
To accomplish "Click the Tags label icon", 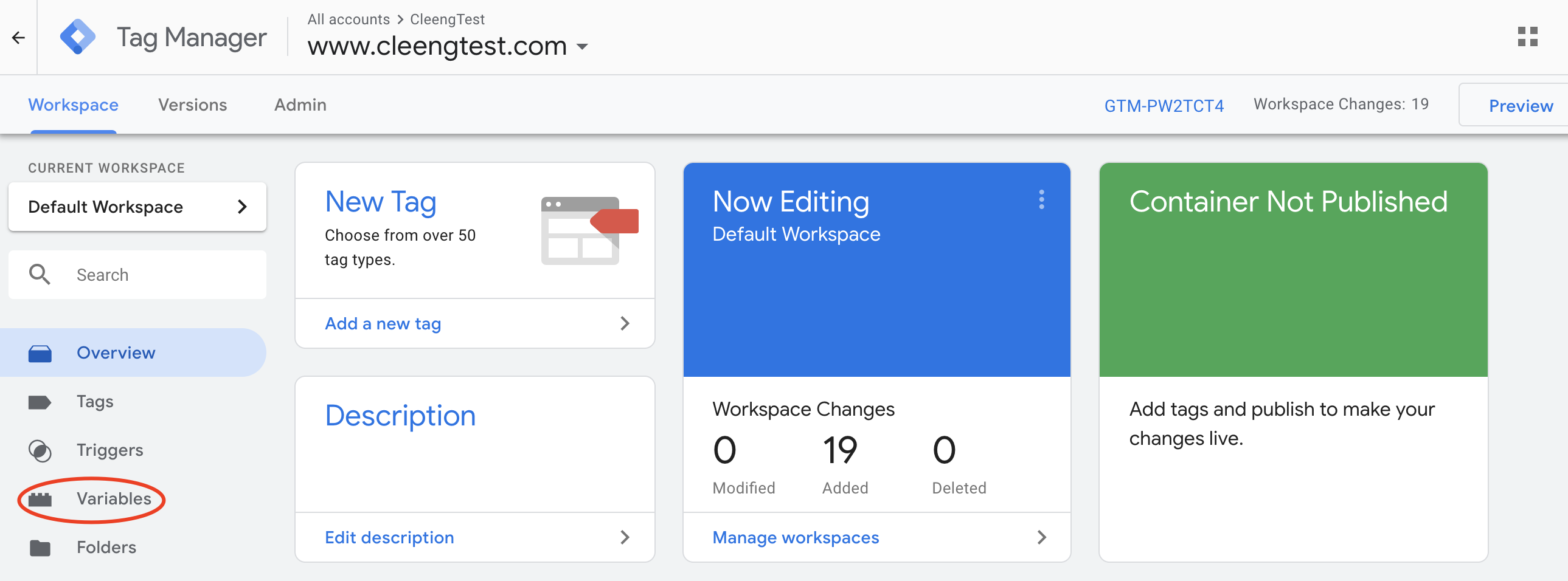I will 40,402.
